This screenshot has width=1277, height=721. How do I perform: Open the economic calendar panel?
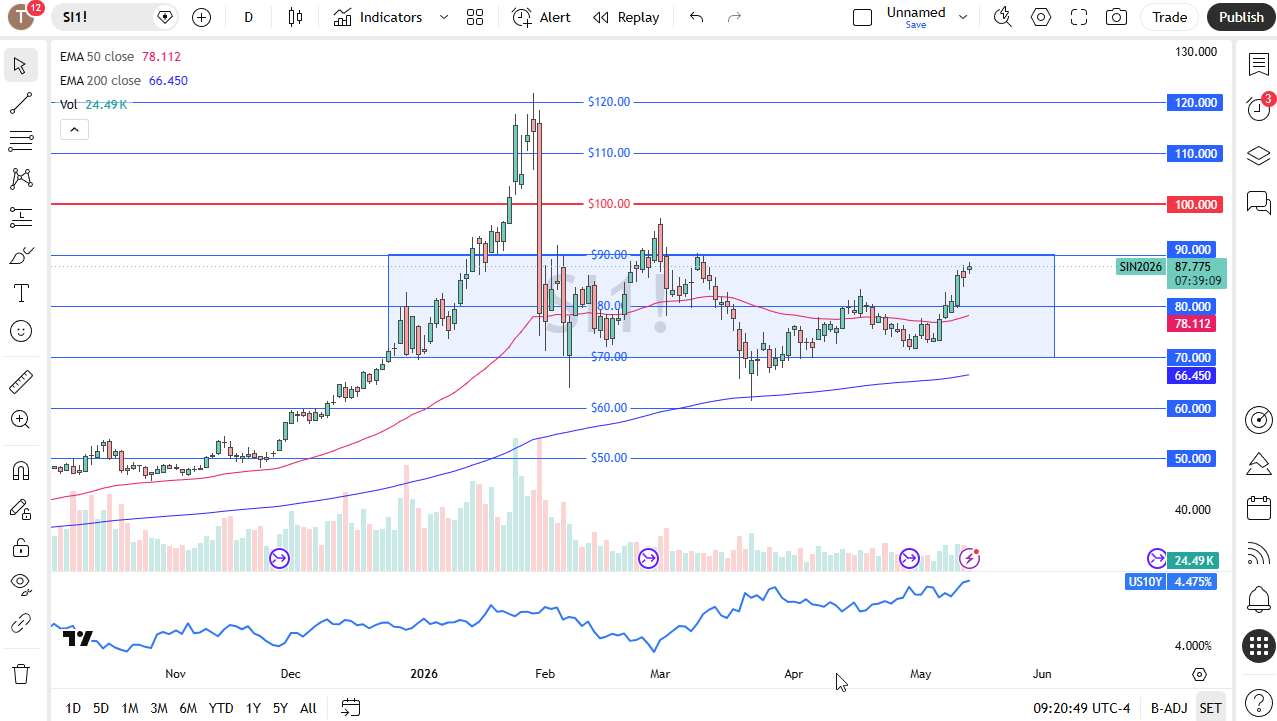[1258, 508]
